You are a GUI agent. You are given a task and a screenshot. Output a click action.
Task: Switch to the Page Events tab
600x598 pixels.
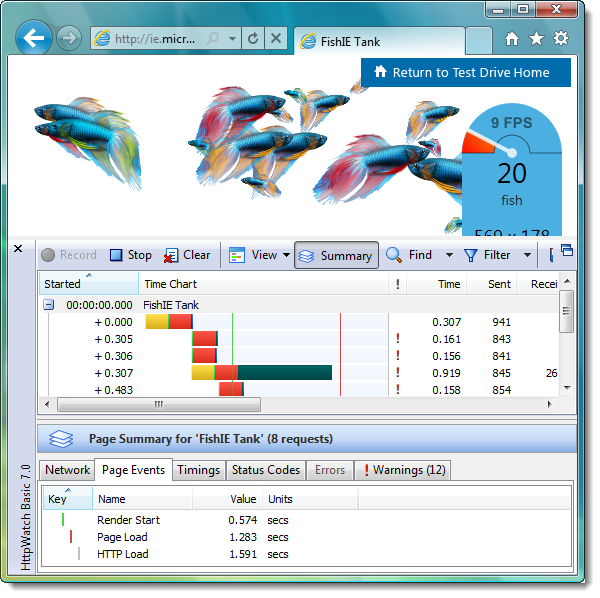(x=133, y=470)
